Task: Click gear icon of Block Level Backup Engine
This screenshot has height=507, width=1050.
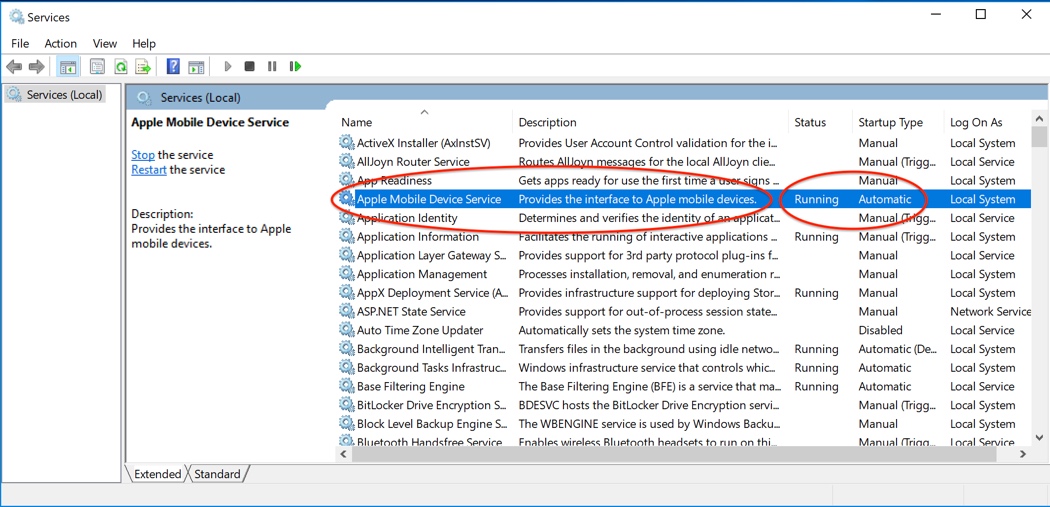Action: (x=346, y=424)
